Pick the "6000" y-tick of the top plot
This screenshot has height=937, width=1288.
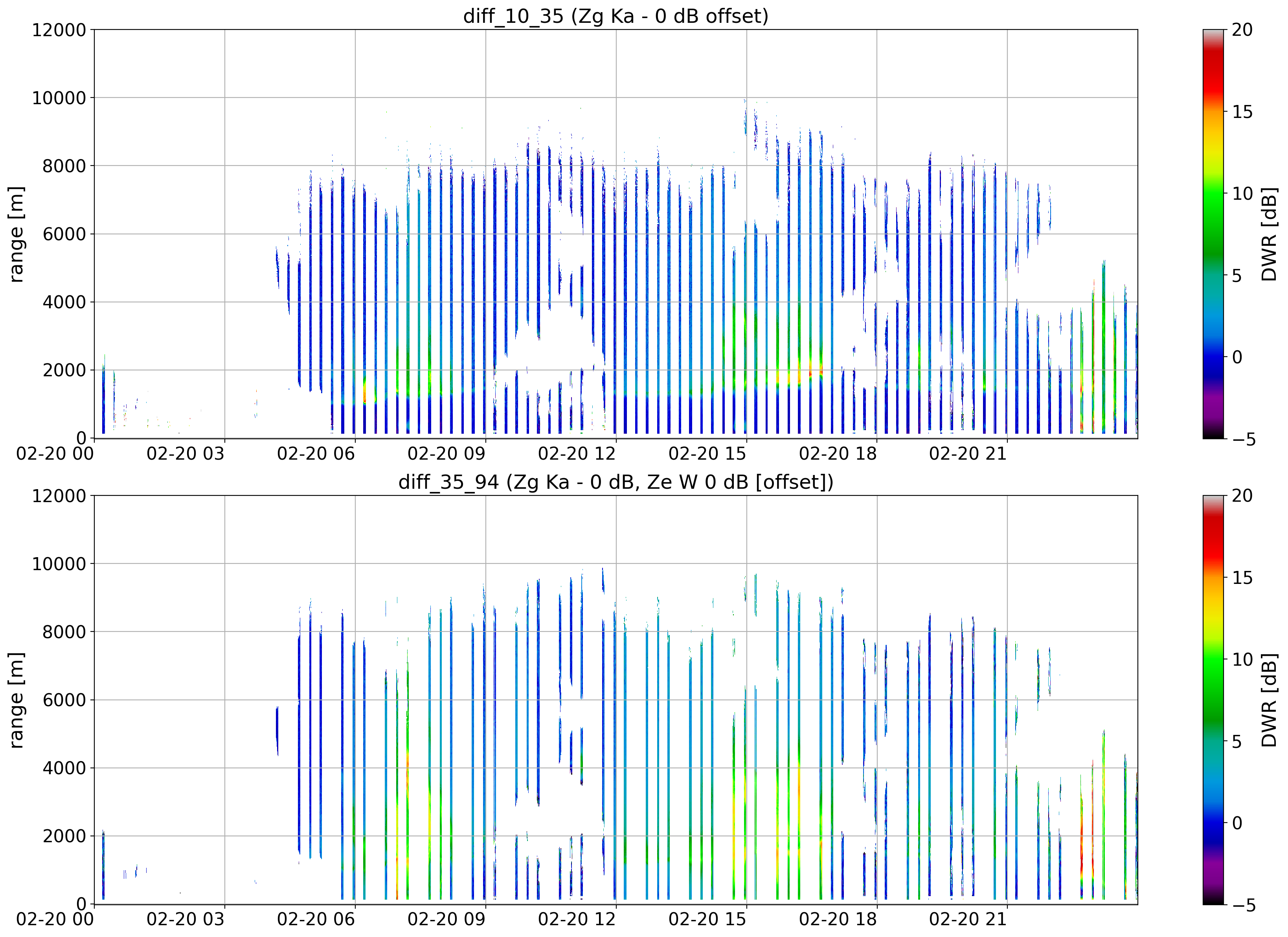65,234
